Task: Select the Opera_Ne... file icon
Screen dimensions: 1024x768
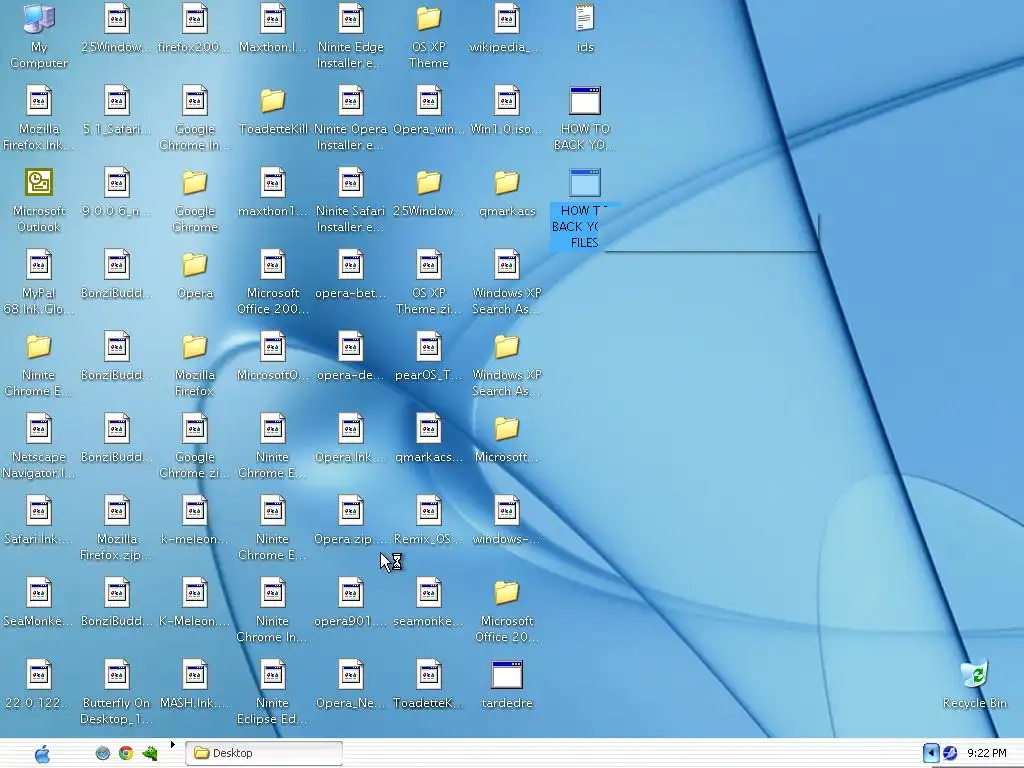Action: 351,675
